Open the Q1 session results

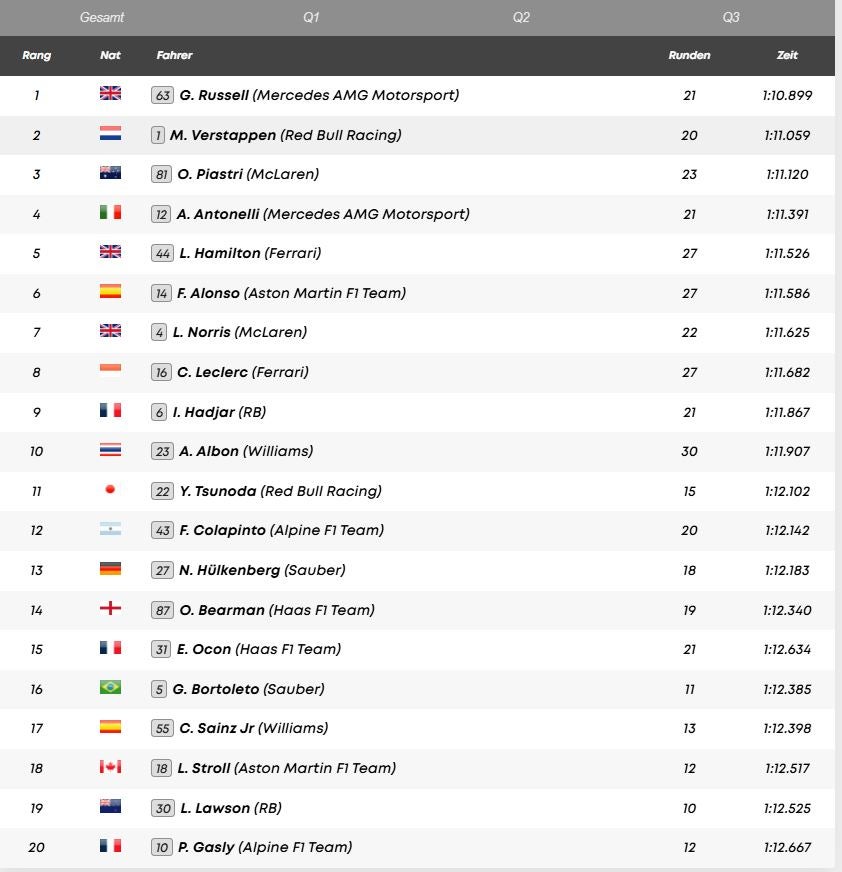pyautogui.click(x=311, y=17)
